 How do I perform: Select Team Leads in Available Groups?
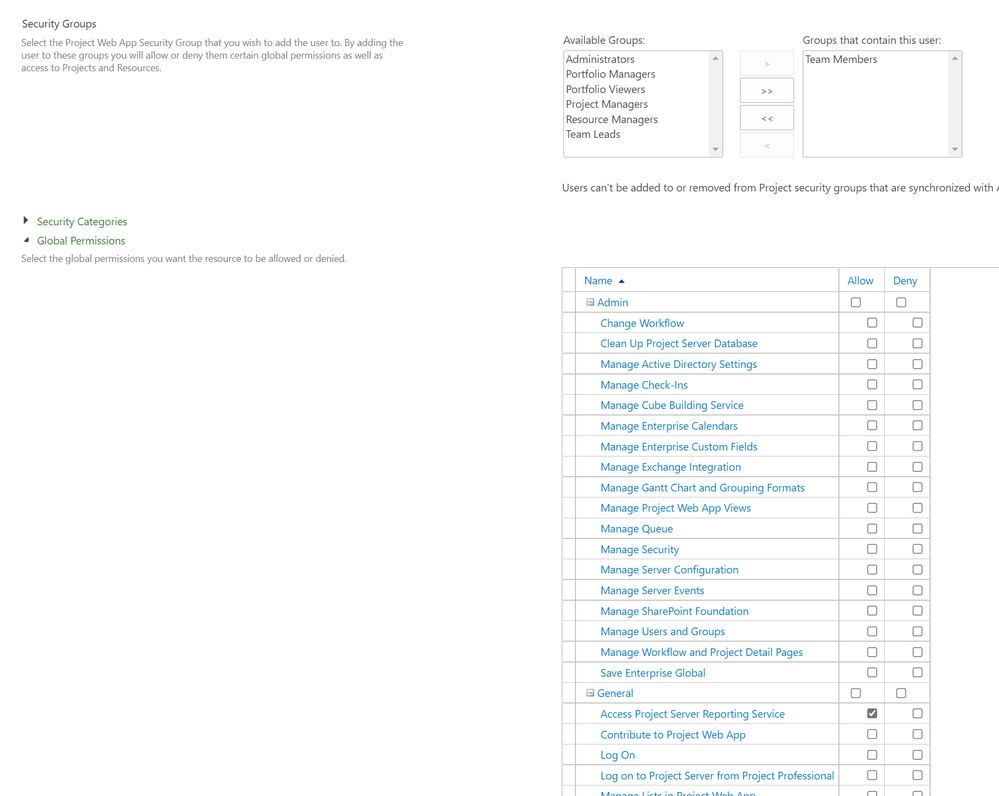click(x=593, y=134)
